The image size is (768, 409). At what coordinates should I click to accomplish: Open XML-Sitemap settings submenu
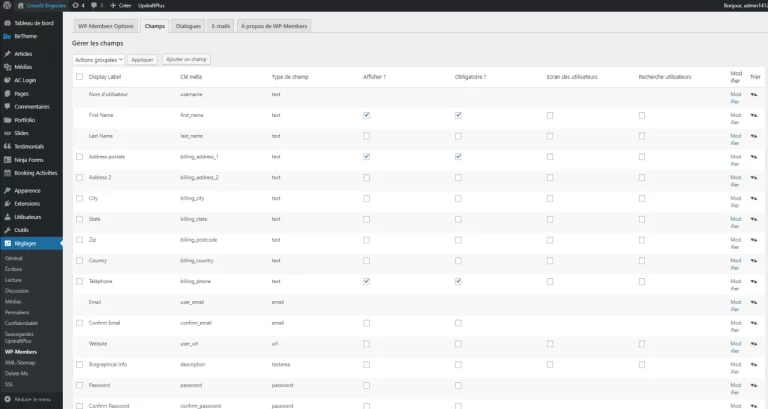point(20,363)
